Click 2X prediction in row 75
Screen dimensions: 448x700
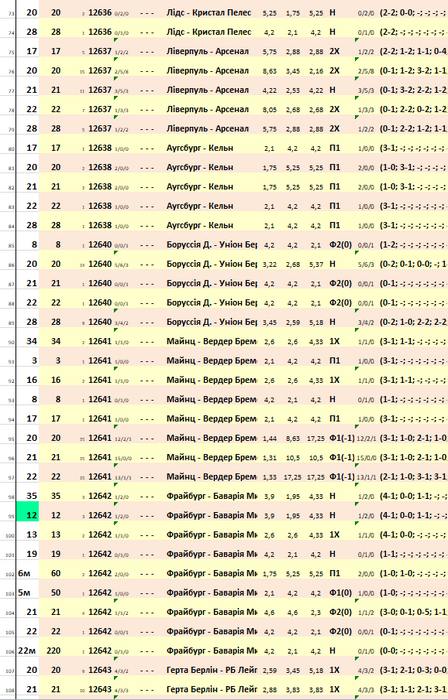pos(335,51)
